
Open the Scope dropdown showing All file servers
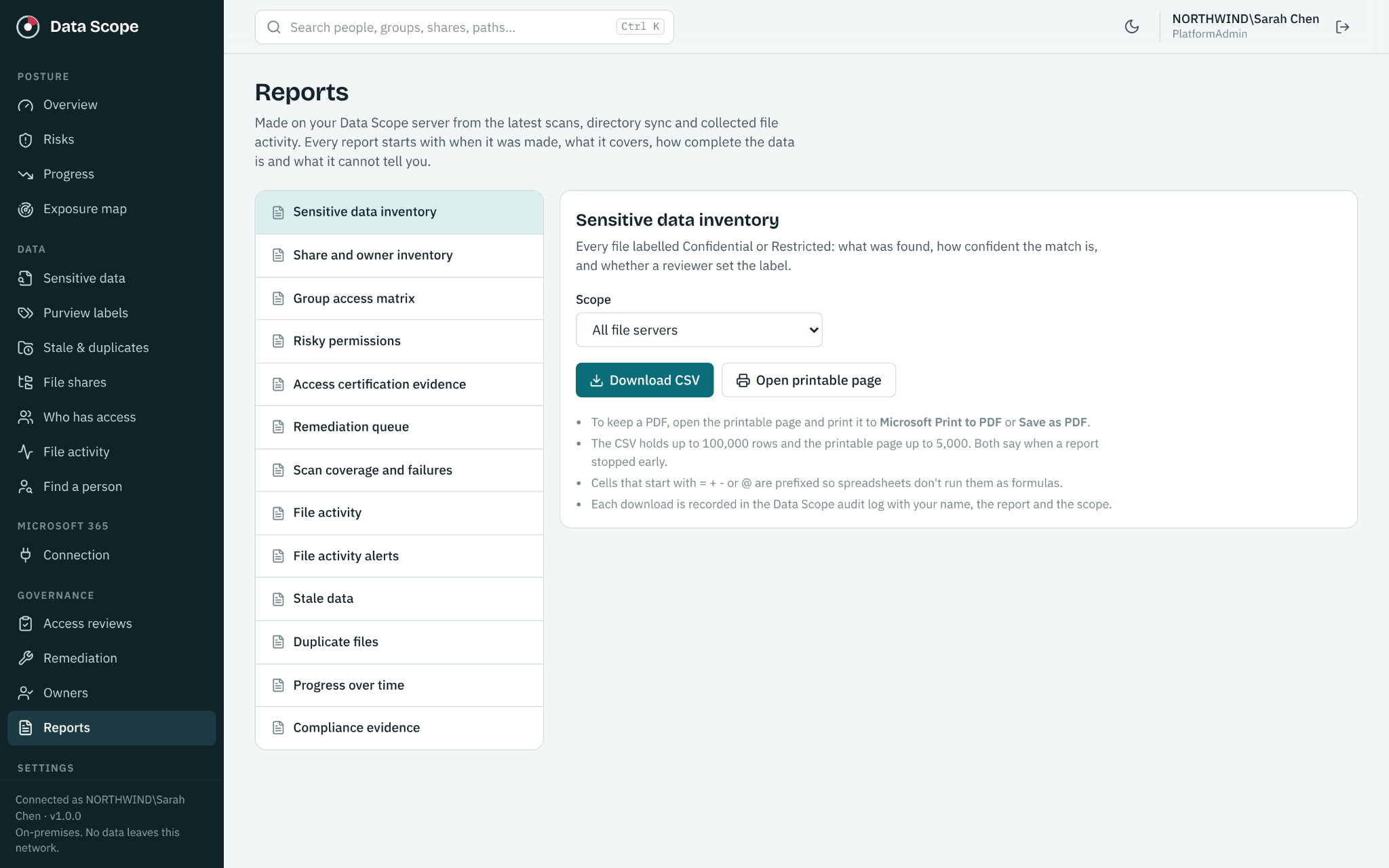pos(699,330)
